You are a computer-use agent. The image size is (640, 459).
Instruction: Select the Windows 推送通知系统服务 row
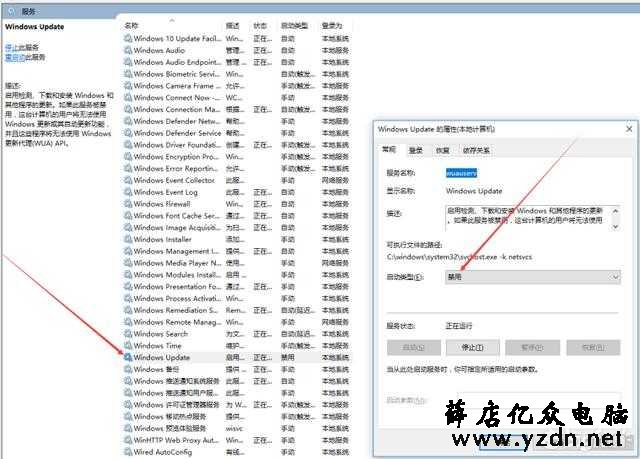(x=236, y=381)
